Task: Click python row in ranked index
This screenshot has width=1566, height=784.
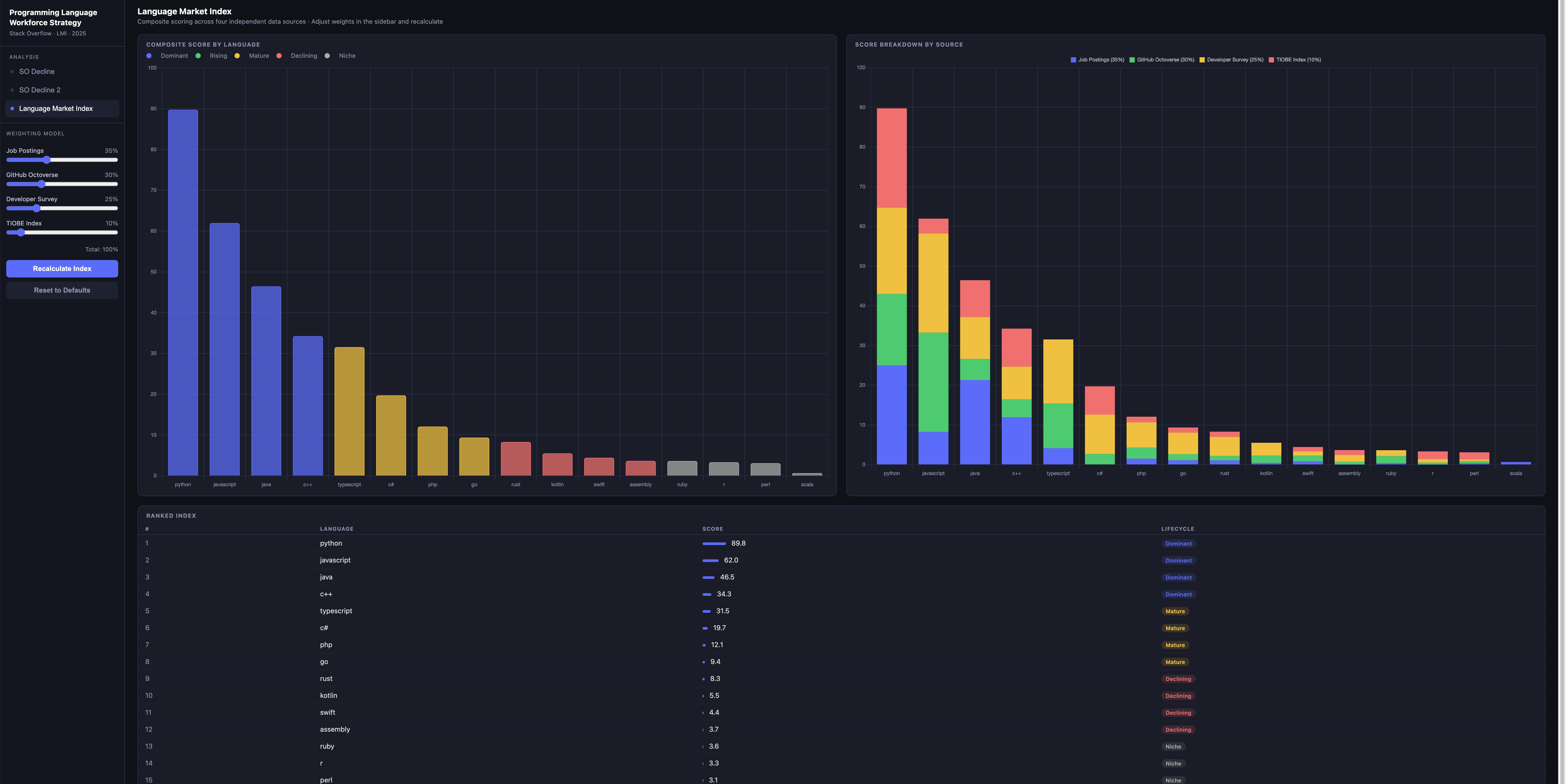Action: tap(841, 543)
